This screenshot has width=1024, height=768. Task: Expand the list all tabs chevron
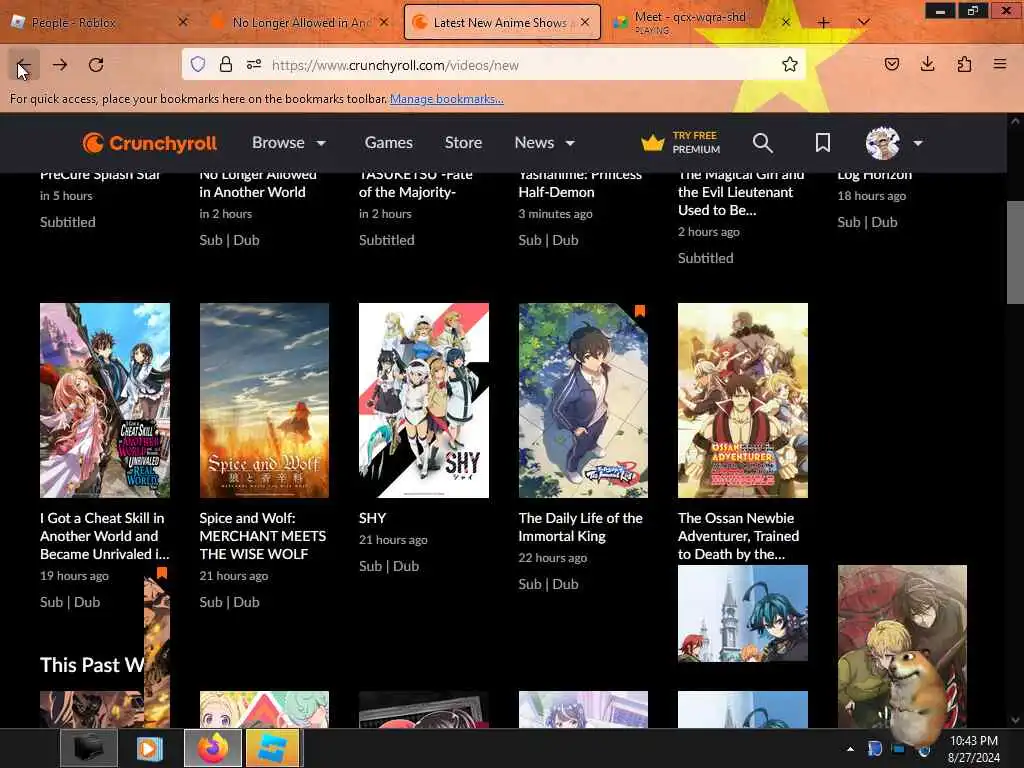[863, 22]
